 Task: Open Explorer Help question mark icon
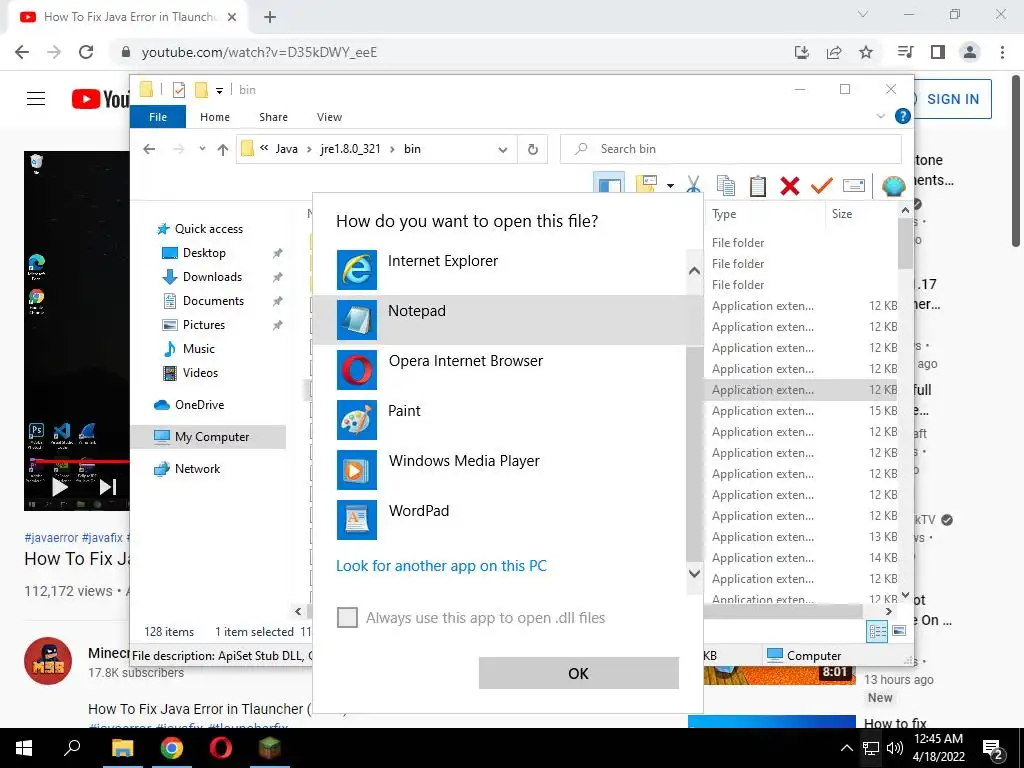coord(903,116)
